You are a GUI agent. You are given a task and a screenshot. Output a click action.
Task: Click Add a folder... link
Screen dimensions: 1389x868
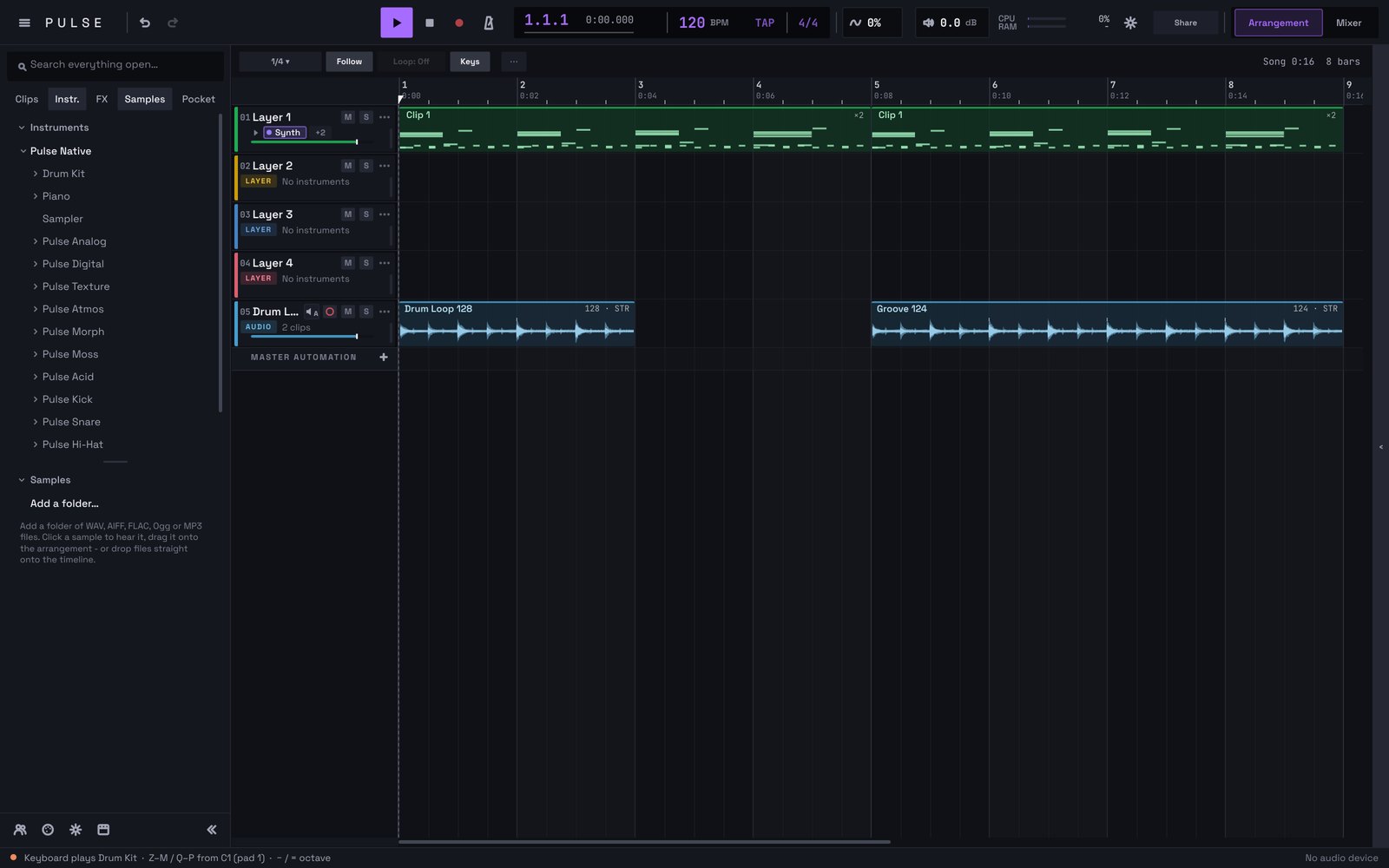(x=64, y=503)
